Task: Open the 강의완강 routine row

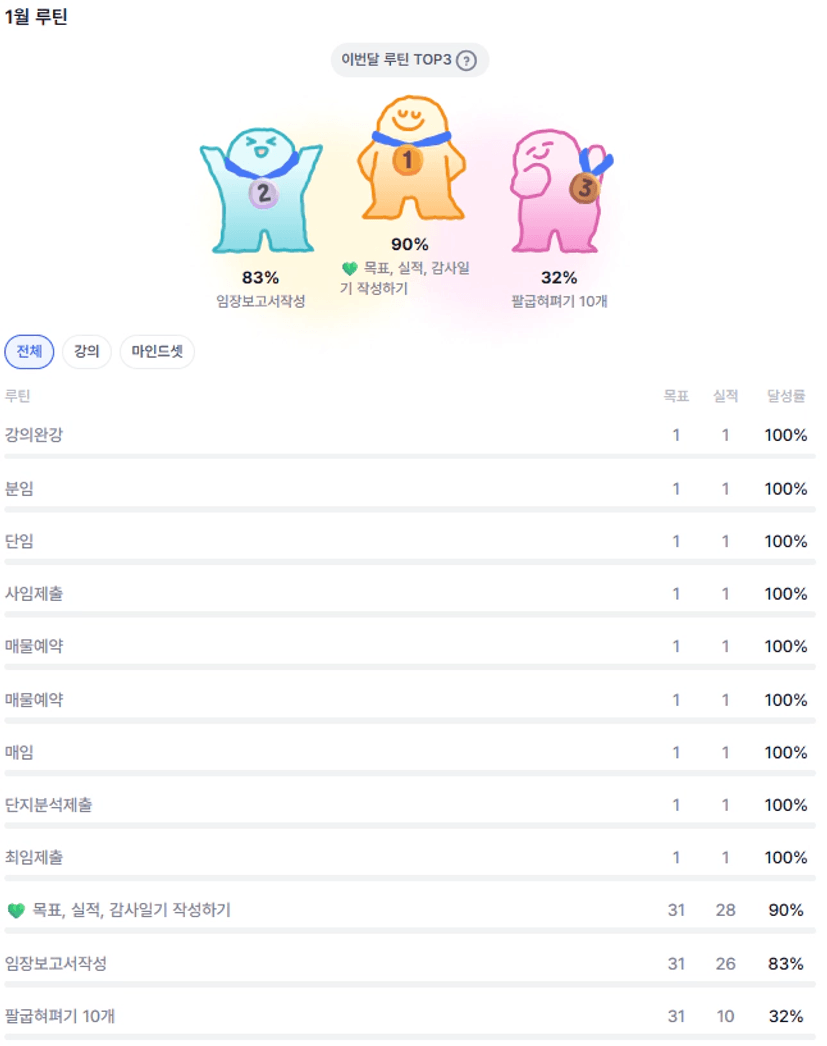Action: point(34,435)
